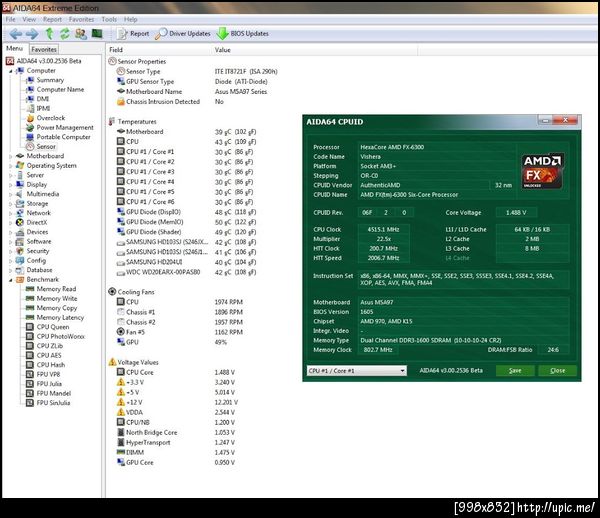Click Save in CPUID window
600x518 pixels.
click(515, 370)
